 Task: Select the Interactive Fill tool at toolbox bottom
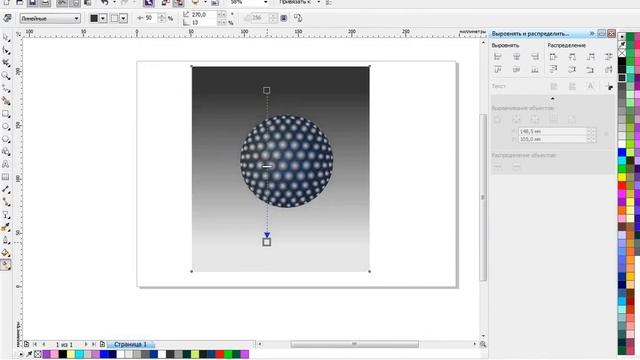point(6,265)
